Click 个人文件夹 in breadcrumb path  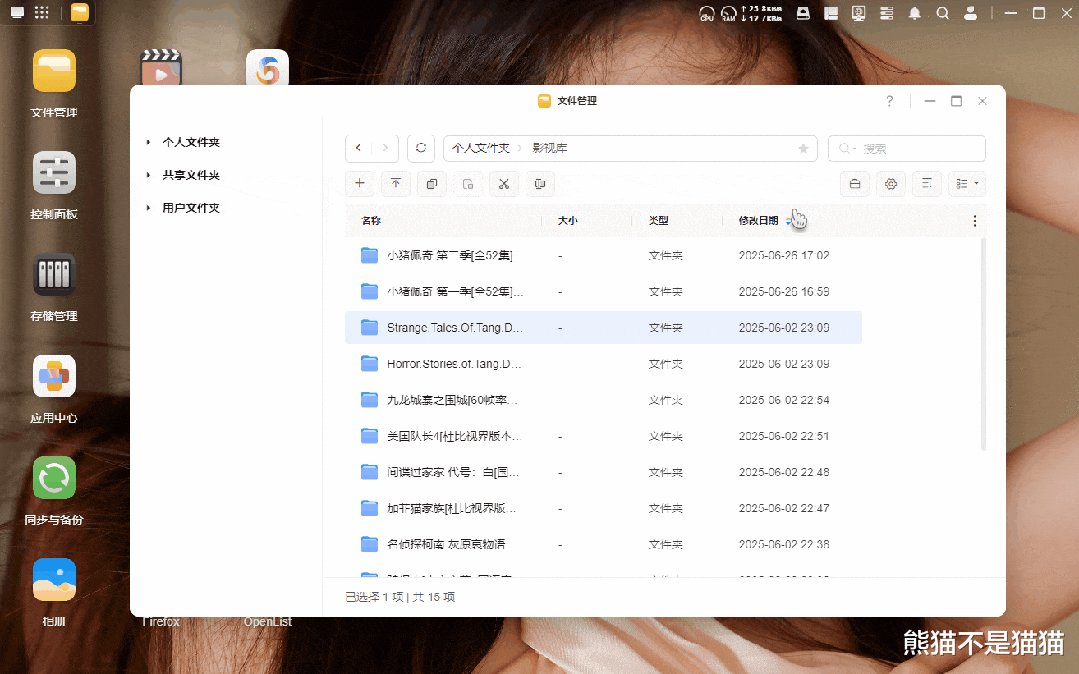[x=480, y=149]
